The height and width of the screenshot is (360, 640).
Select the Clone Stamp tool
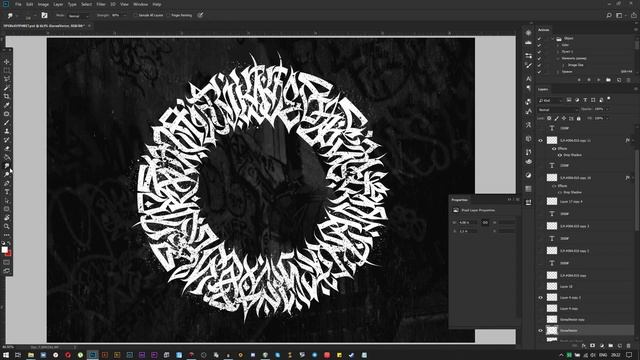7,131
